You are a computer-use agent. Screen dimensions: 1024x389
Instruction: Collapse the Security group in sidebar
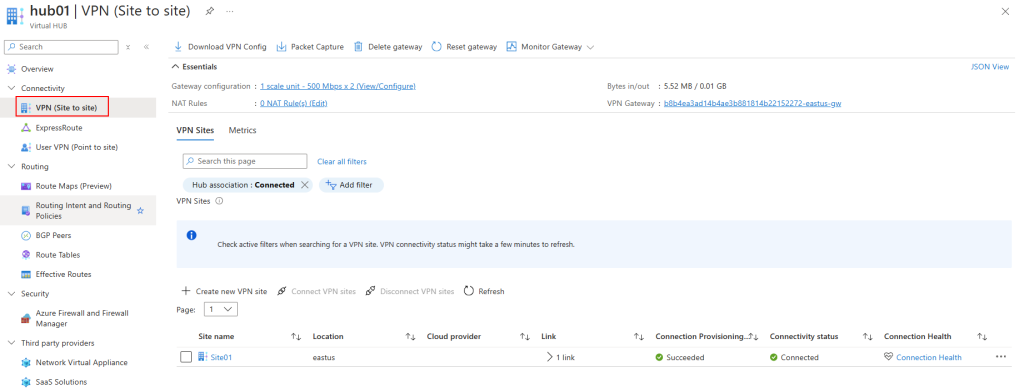pos(11,294)
